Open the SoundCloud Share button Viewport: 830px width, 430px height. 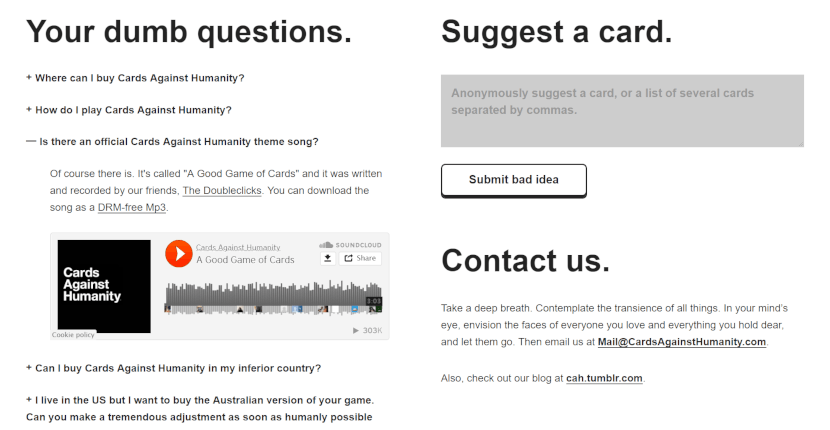coord(360,258)
